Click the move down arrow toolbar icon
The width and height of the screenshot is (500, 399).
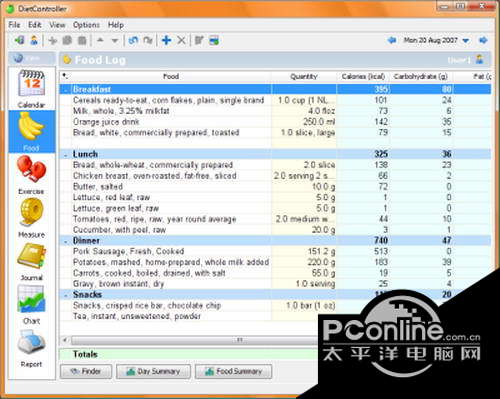point(115,41)
